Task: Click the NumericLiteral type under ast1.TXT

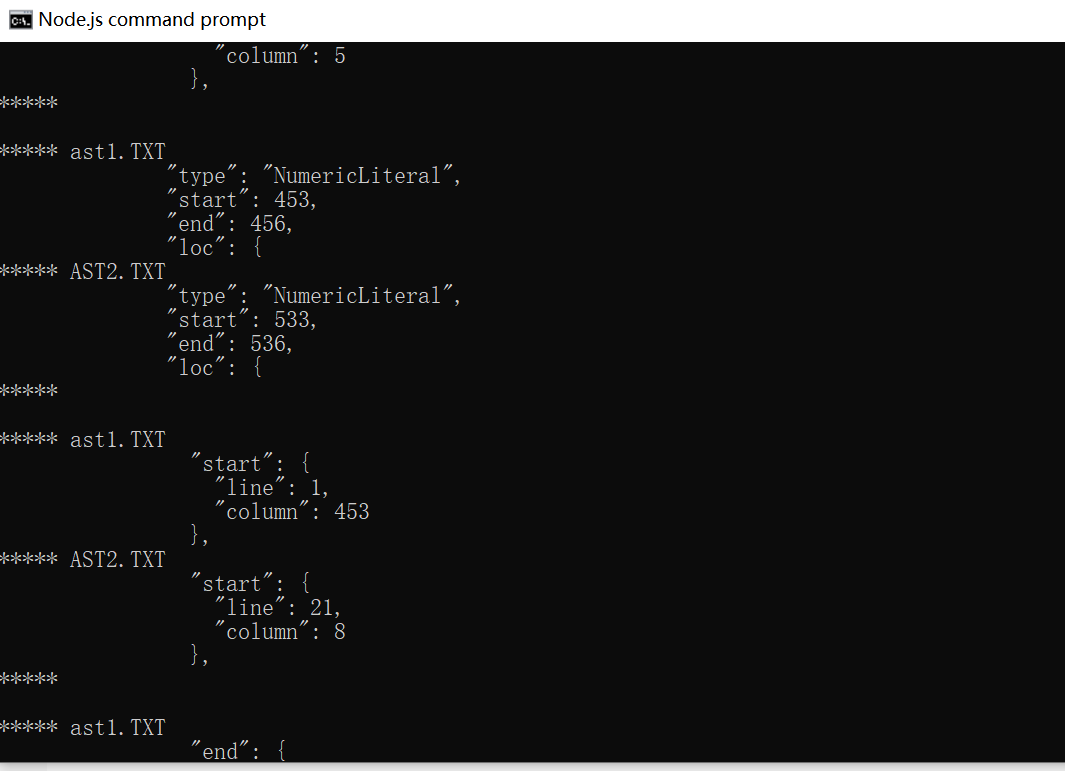Action: click(314, 176)
